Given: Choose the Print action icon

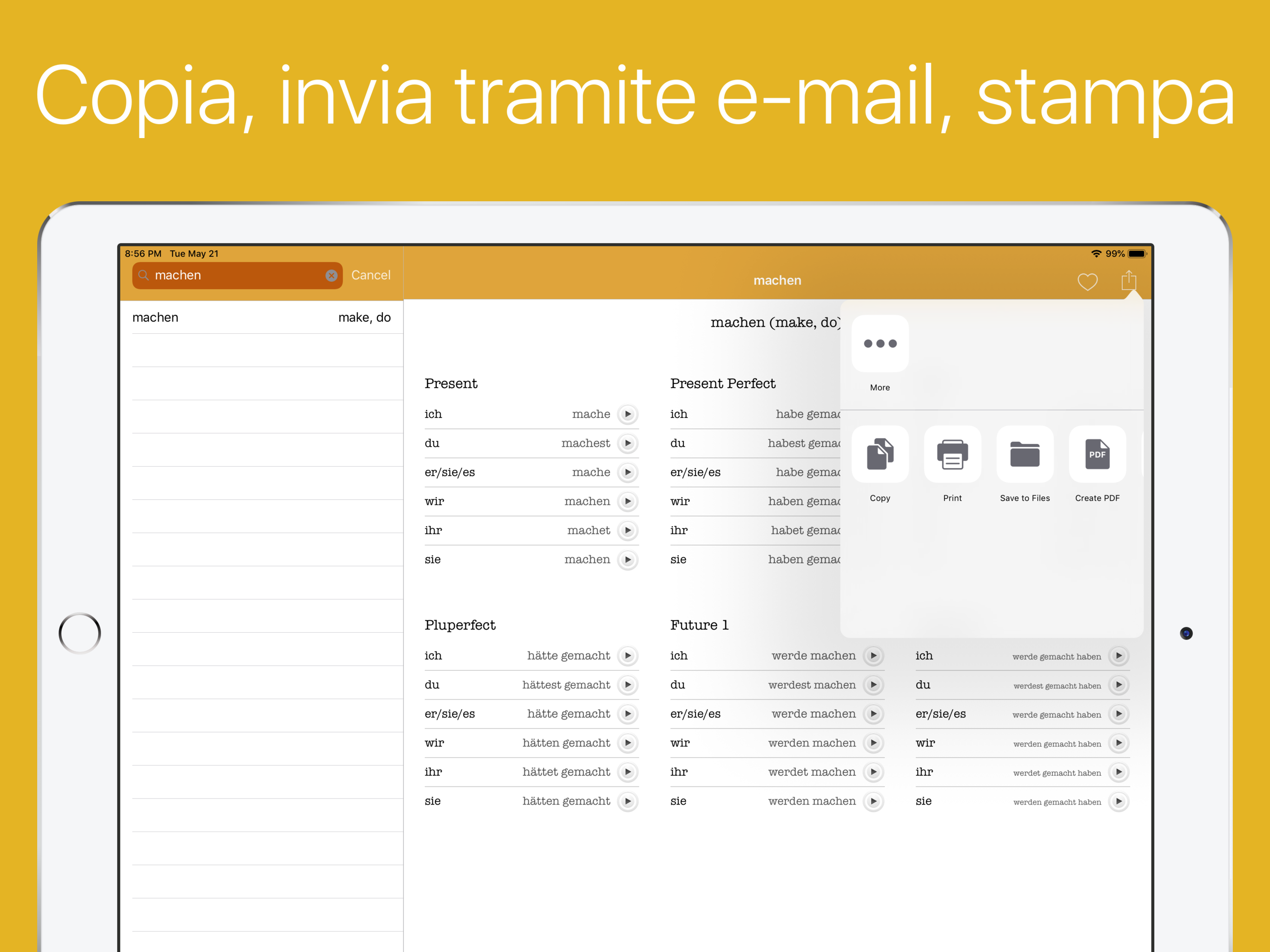Looking at the screenshot, I should click(952, 454).
